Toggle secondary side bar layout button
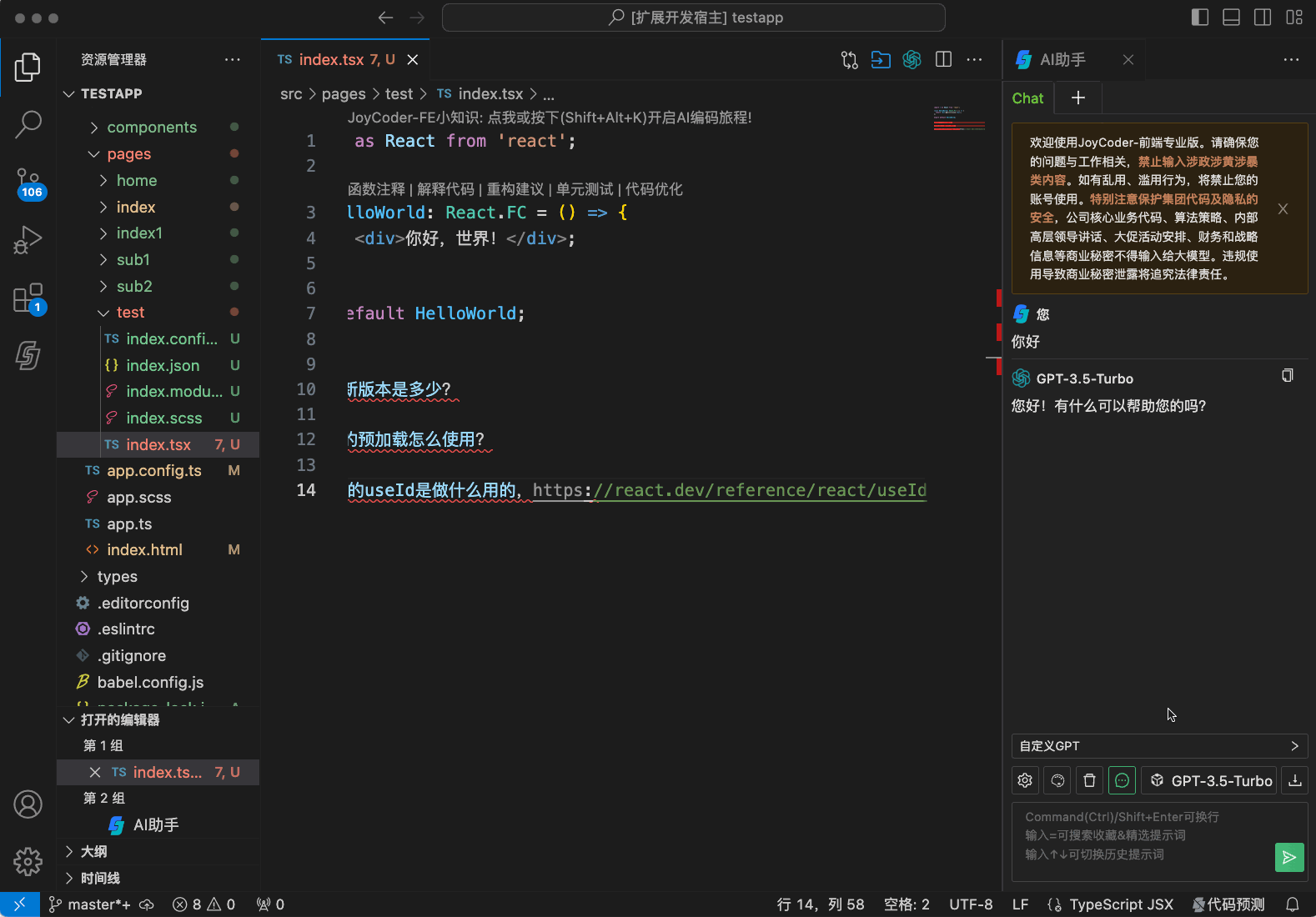The width and height of the screenshot is (1316, 917). [1263, 18]
